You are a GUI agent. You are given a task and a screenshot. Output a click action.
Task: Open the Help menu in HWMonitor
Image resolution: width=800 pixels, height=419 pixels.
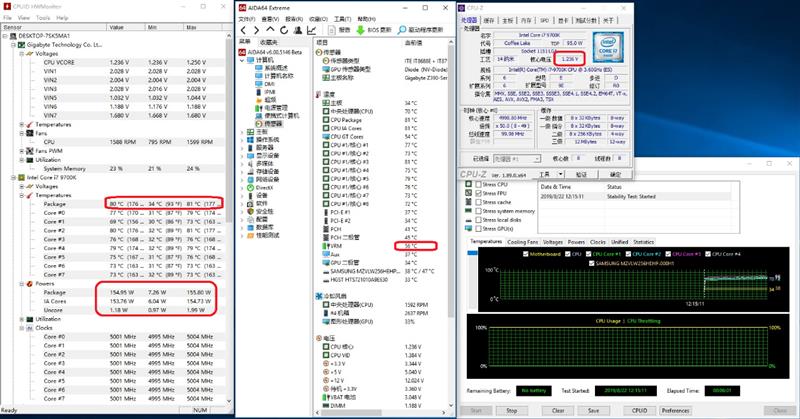tap(62, 17)
